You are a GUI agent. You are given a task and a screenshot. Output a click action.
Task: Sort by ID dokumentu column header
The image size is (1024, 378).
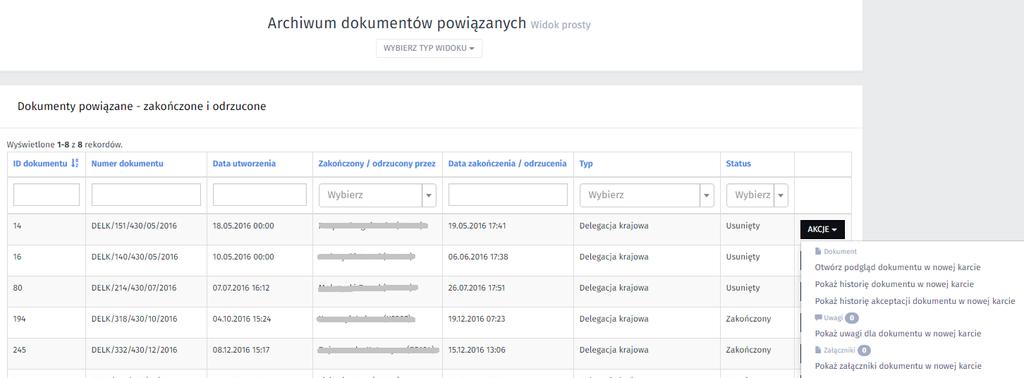pos(40,164)
